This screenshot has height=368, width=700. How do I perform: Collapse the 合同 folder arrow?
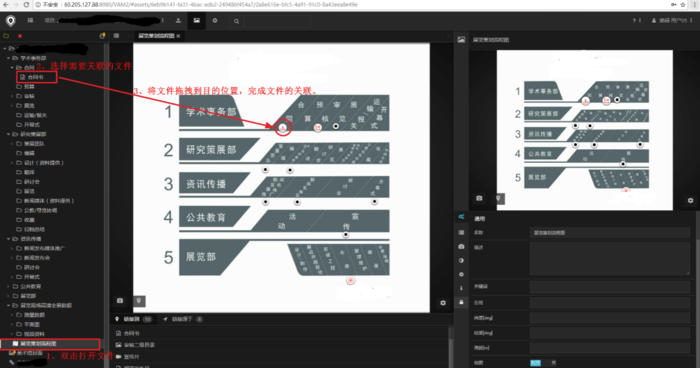[12, 67]
